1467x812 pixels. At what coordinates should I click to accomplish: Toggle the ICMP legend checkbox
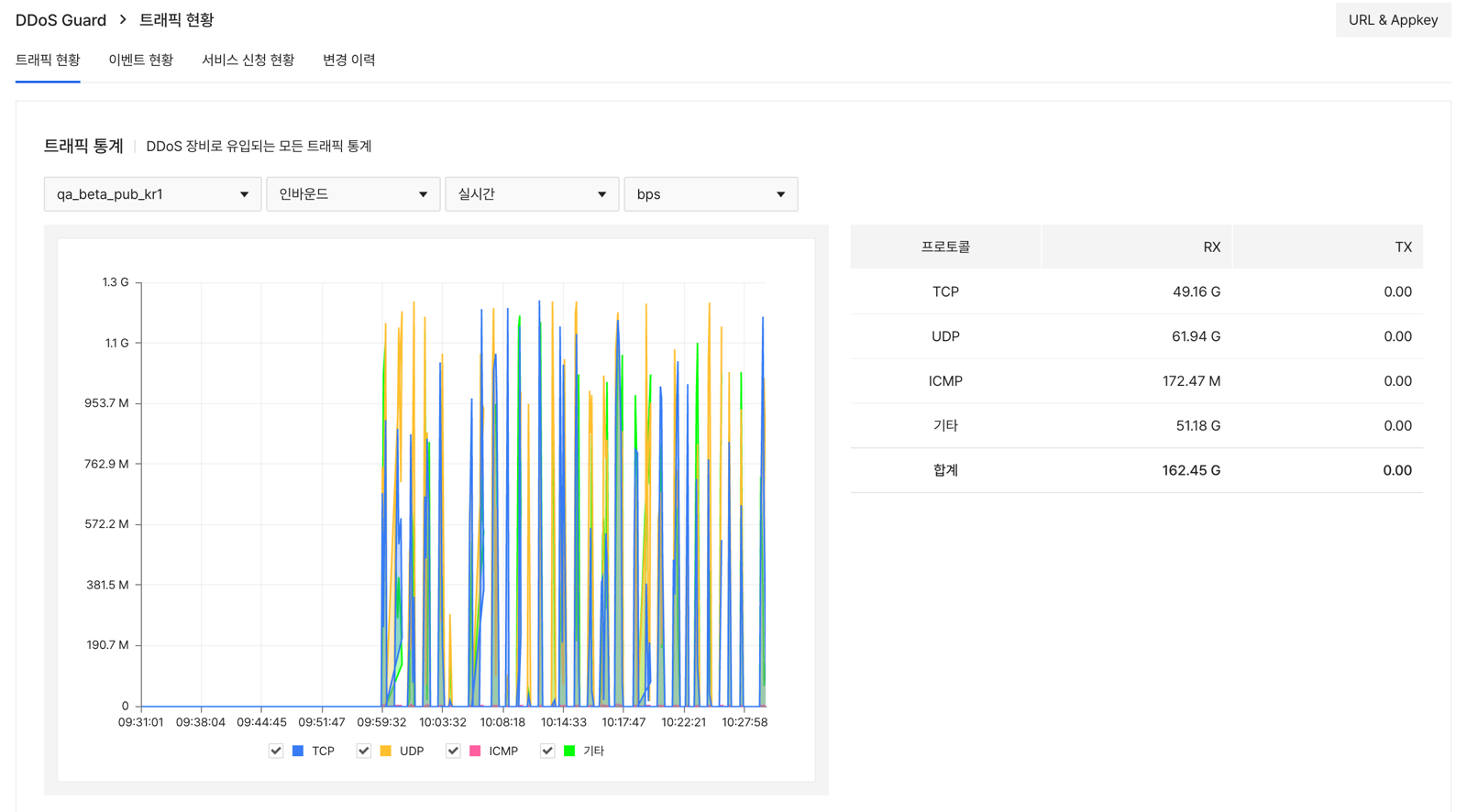point(453,751)
